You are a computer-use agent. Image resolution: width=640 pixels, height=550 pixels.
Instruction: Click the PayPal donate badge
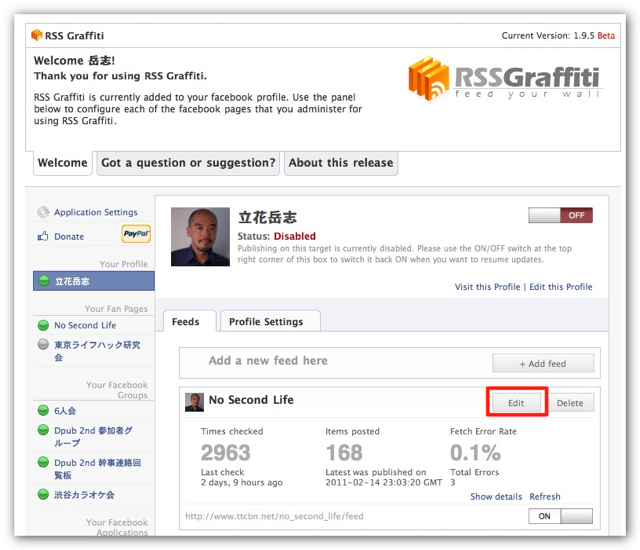[x=135, y=235]
